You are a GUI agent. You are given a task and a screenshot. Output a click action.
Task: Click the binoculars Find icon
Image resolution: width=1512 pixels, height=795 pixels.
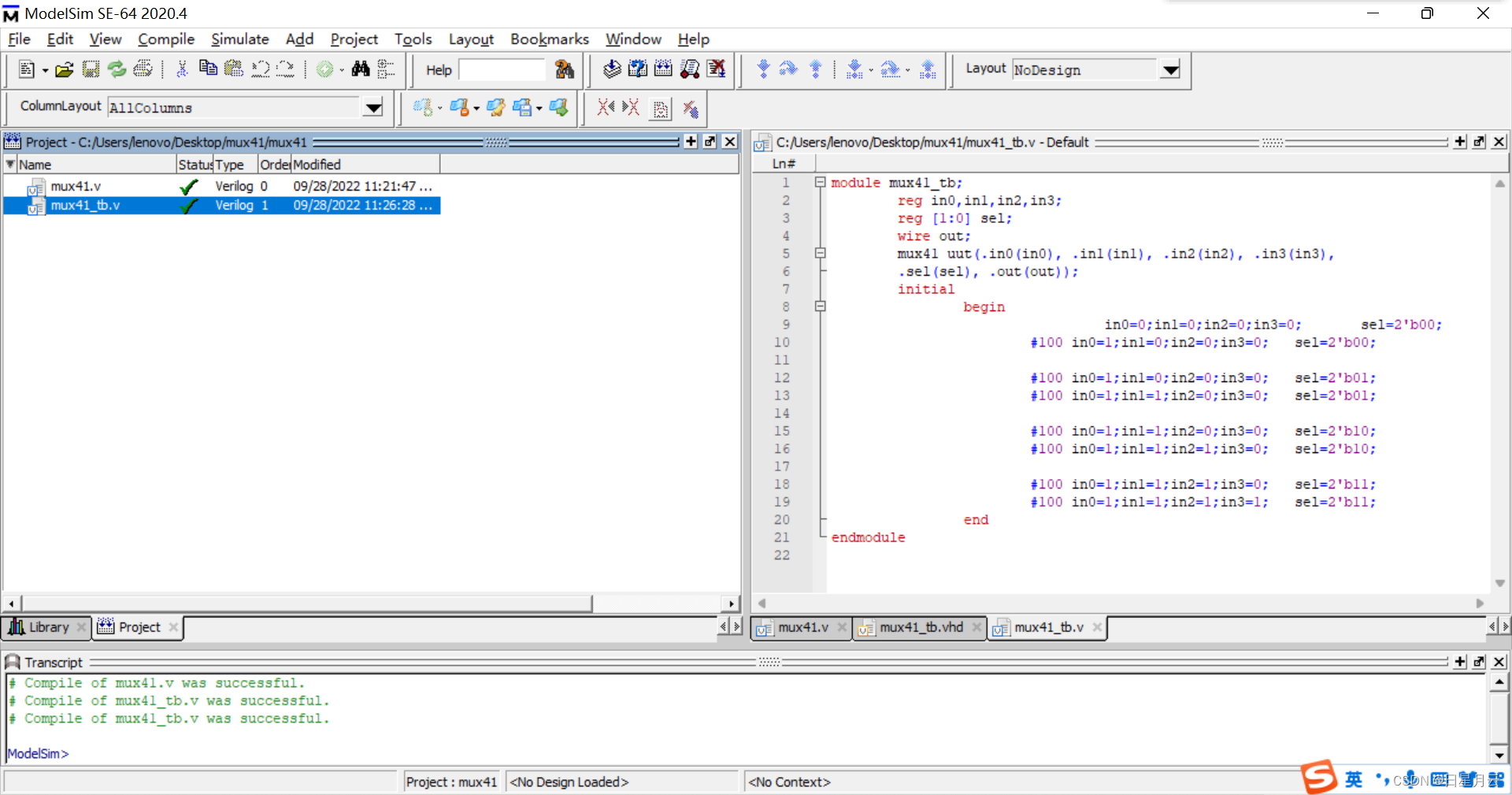point(361,69)
